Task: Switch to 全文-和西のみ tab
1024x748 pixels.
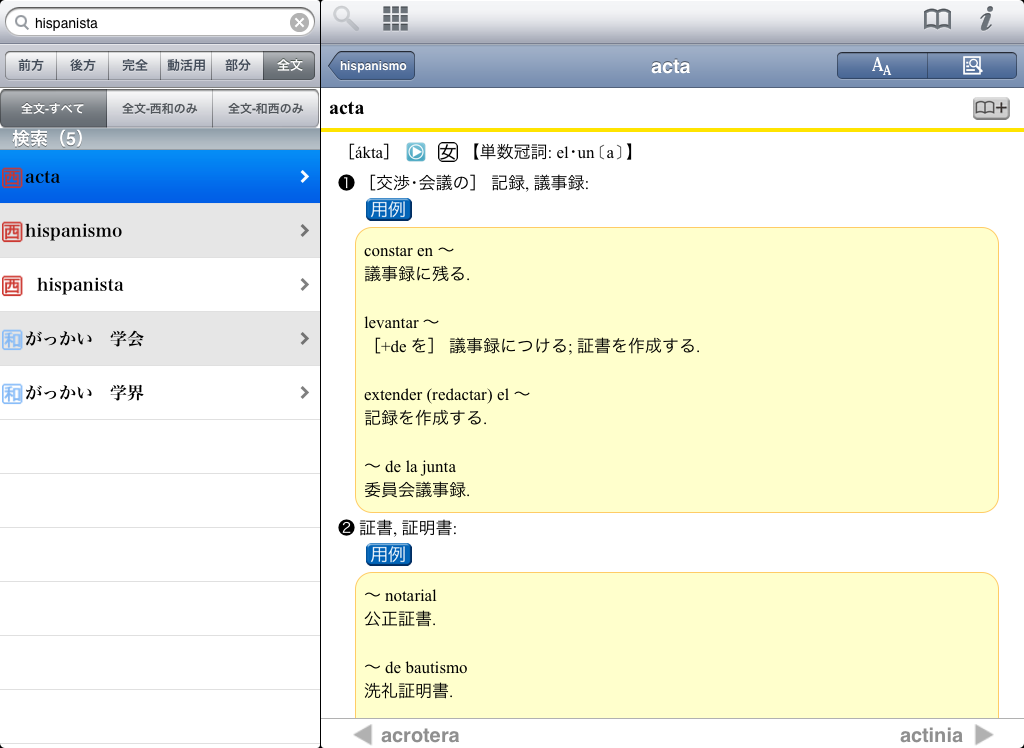Action: [266, 109]
